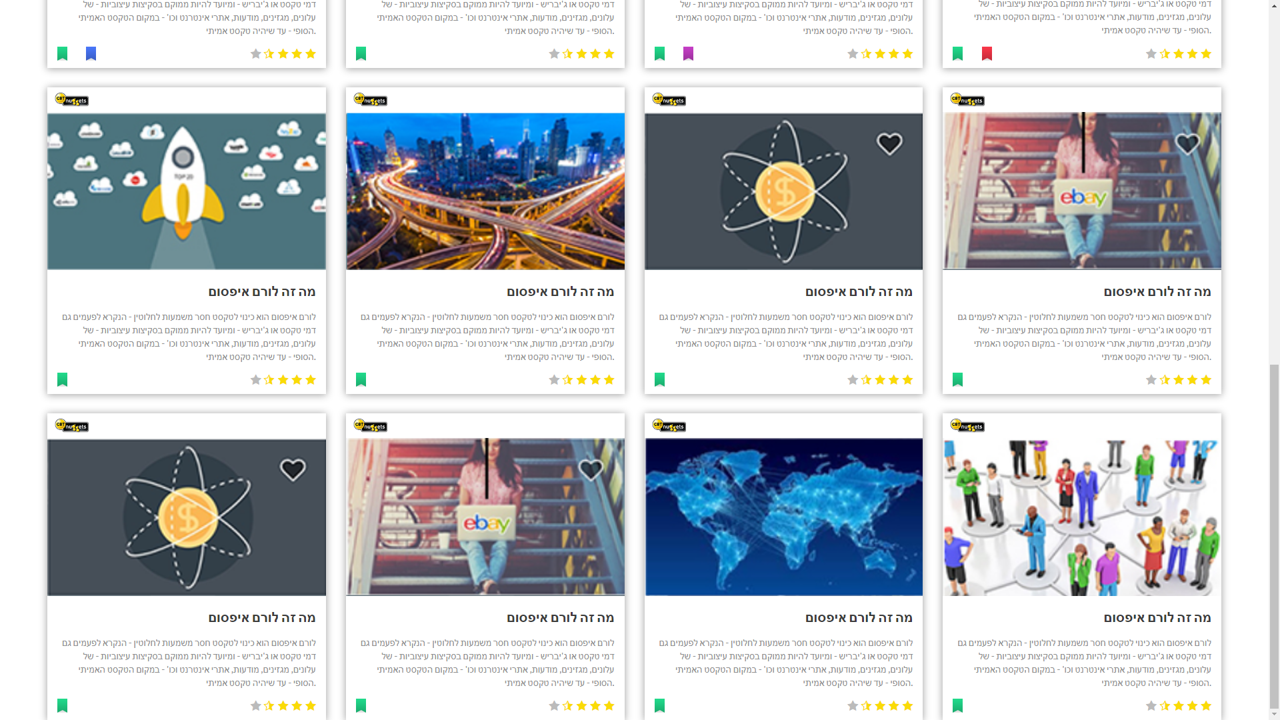Click the logo badge above city highway image
This screenshot has height=720, width=1280.
370,100
